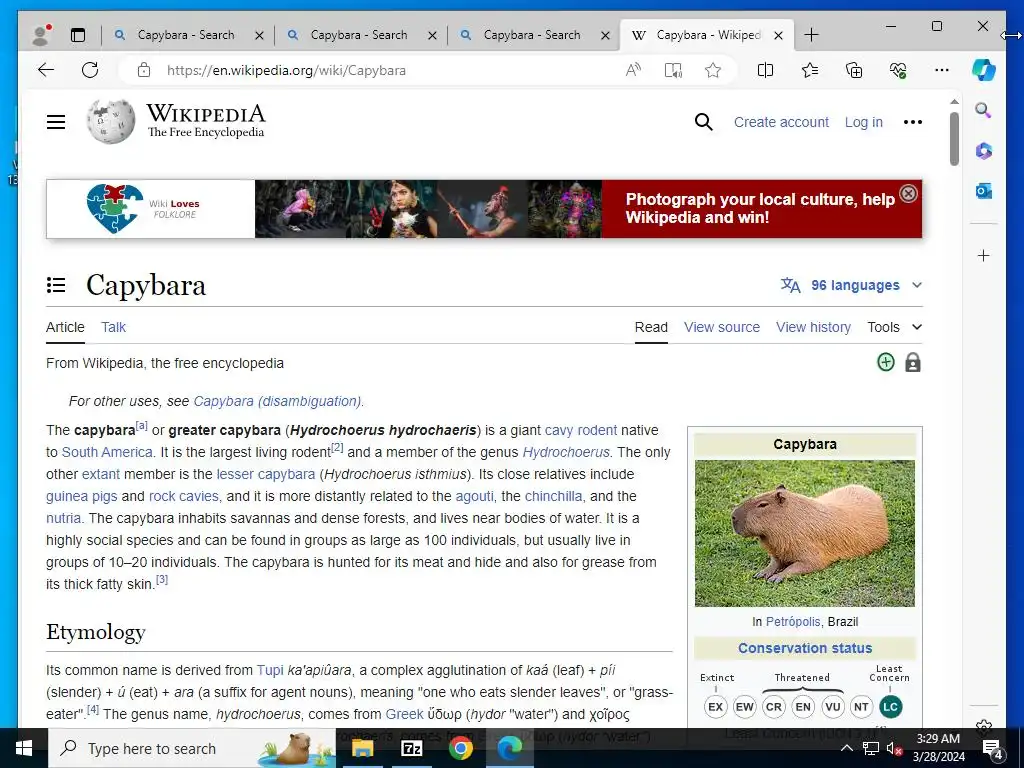Launch Google Chrome from taskbar
This screenshot has height=768, width=1024.
[x=460, y=748]
